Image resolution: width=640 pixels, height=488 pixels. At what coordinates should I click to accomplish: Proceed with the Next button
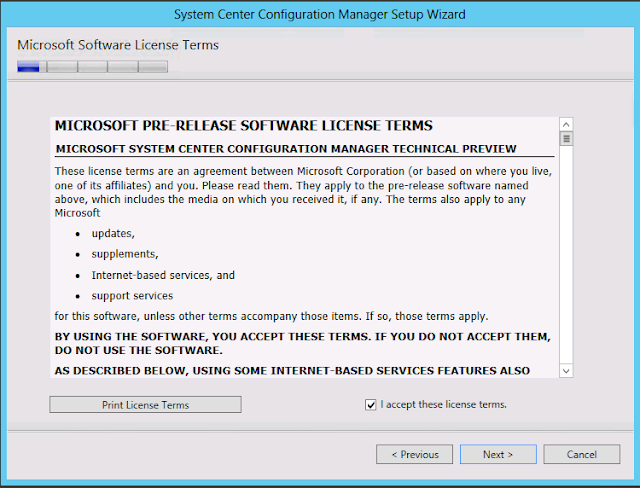[x=498, y=454]
